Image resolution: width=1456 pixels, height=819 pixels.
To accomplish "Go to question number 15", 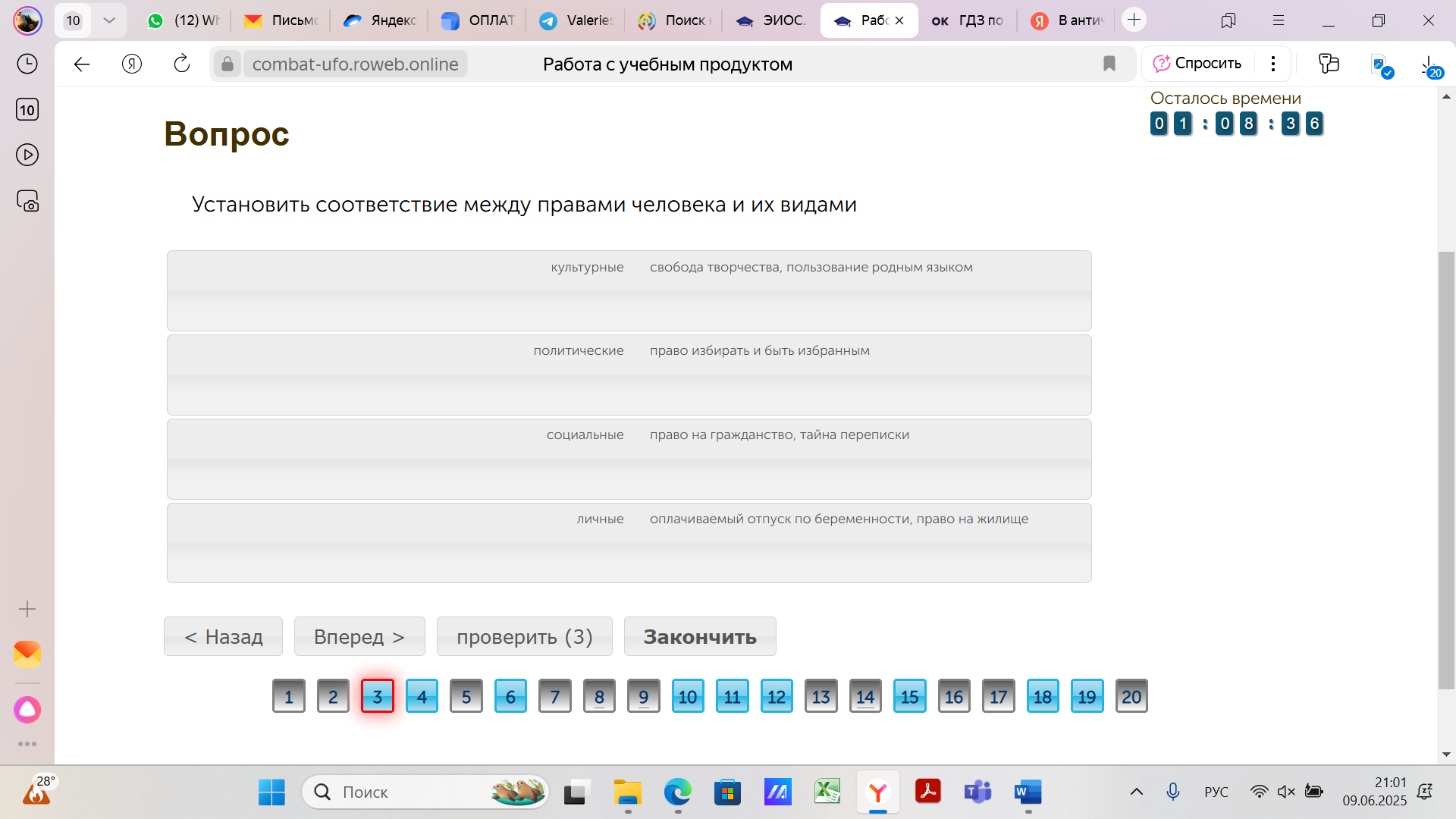I will (x=909, y=696).
